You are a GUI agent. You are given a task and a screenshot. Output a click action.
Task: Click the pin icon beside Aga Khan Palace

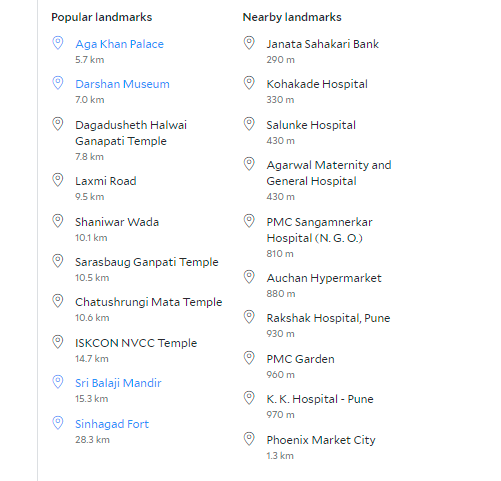tap(58, 43)
